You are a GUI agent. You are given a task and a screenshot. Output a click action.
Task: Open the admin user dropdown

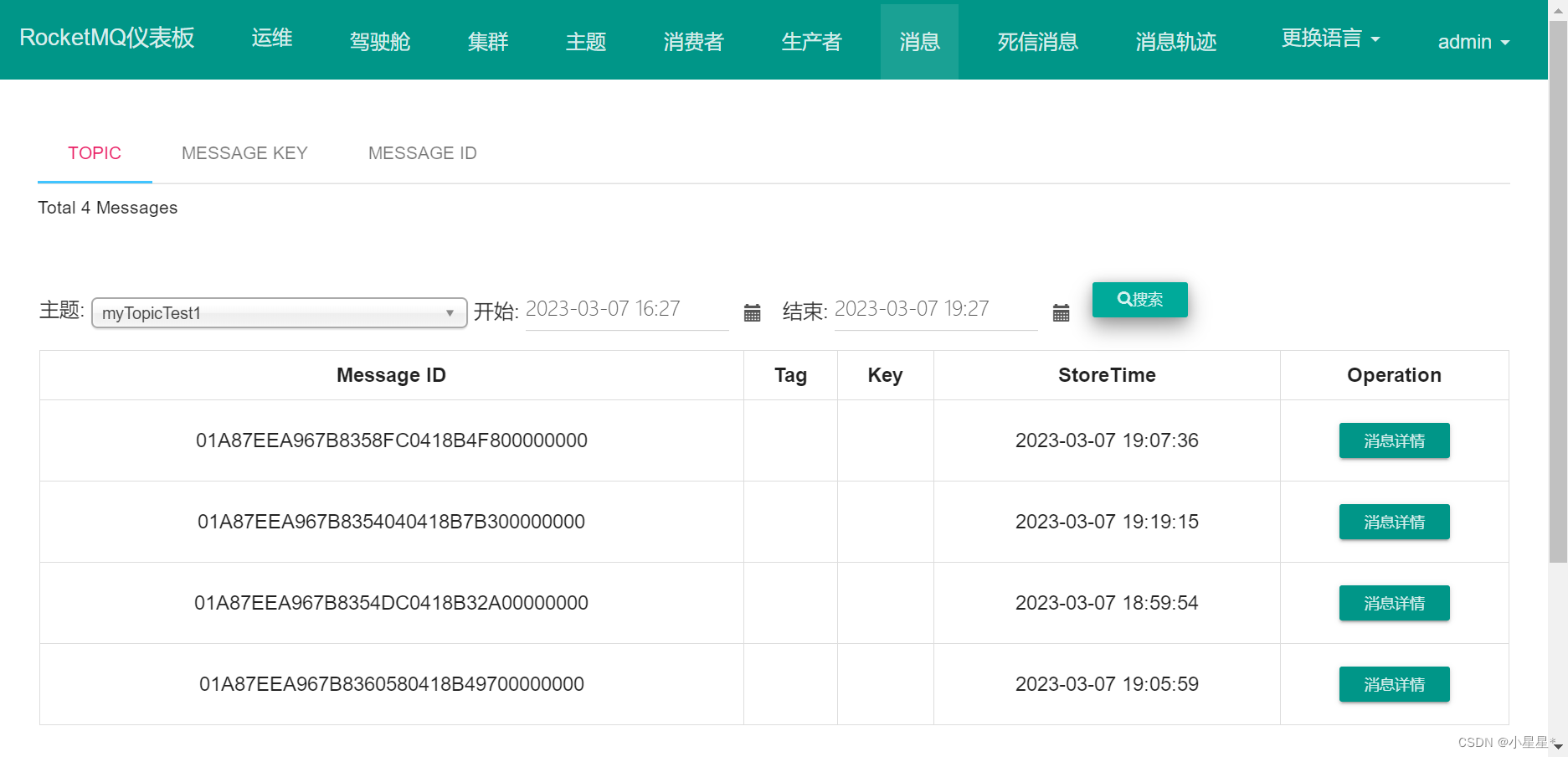pyautogui.click(x=1473, y=42)
